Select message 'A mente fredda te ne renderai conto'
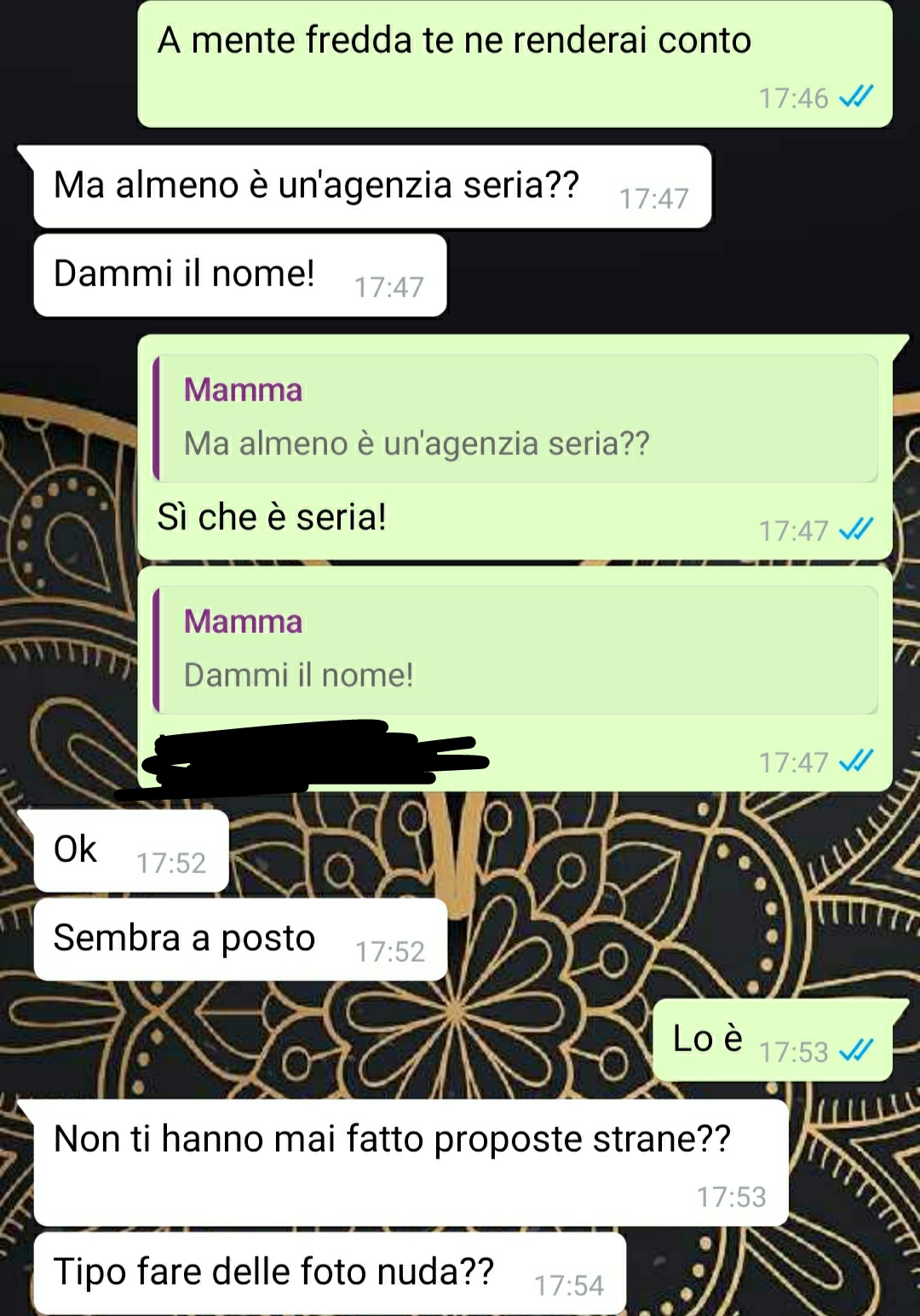Viewport: 920px width, 1316px height. pyautogui.click(x=515, y=64)
